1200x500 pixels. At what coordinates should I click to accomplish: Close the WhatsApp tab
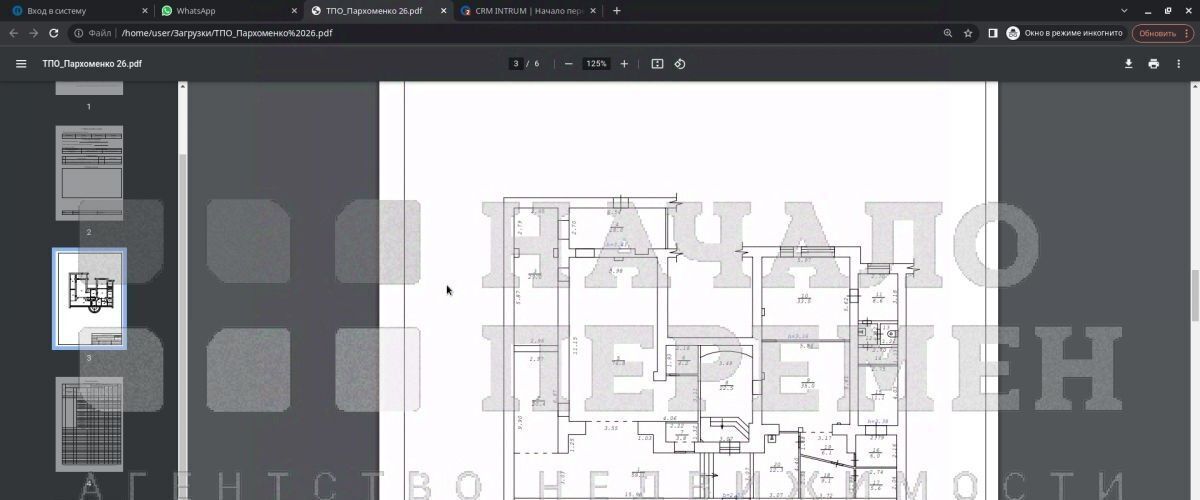click(x=293, y=11)
